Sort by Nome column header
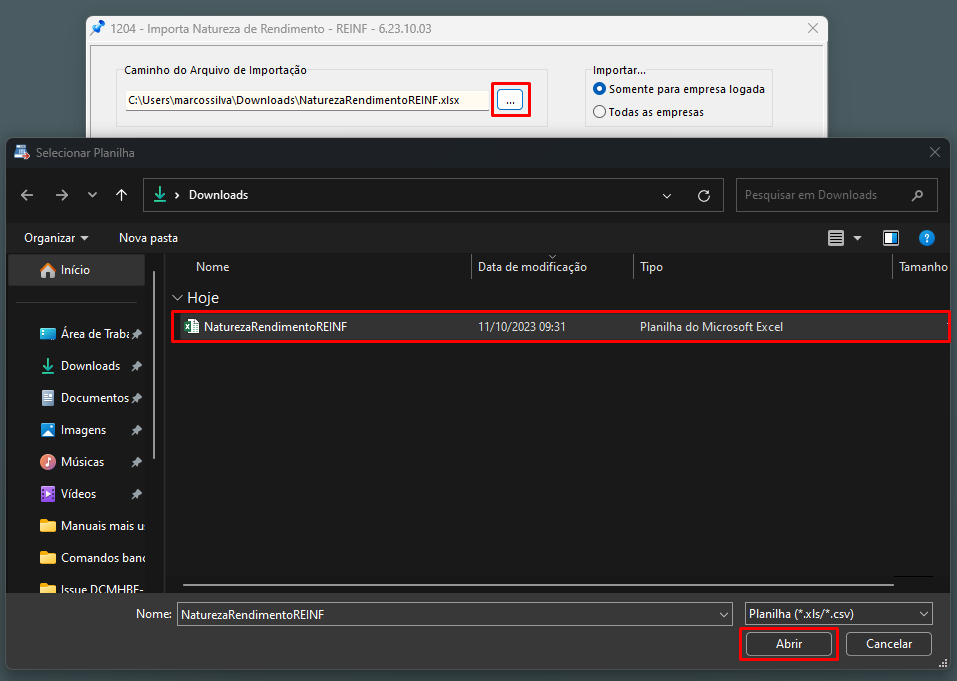The height and width of the screenshot is (681, 957). tap(212, 267)
